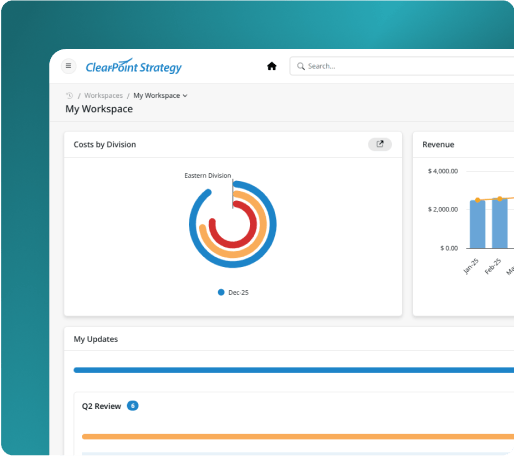The width and height of the screenshot is (514, 456).
Task: Click the Jan-25 axis label
Action: (x=471, y=266)
